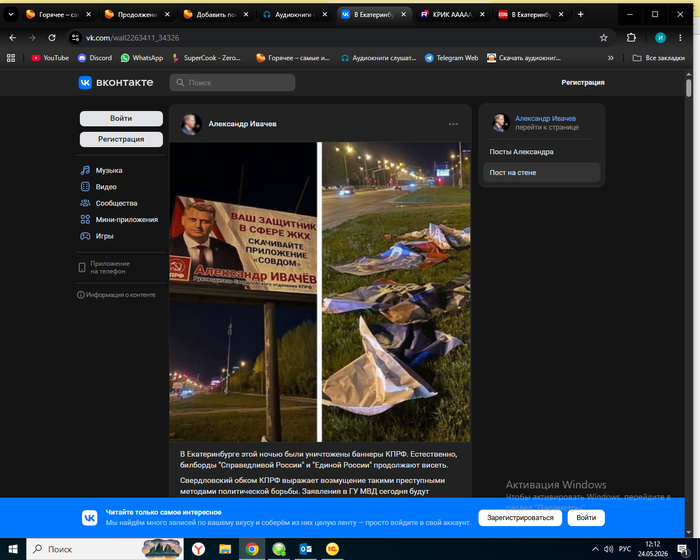
Task: Launch Yandex Browser from the taskbar
Action: click(x=198, y=549)
